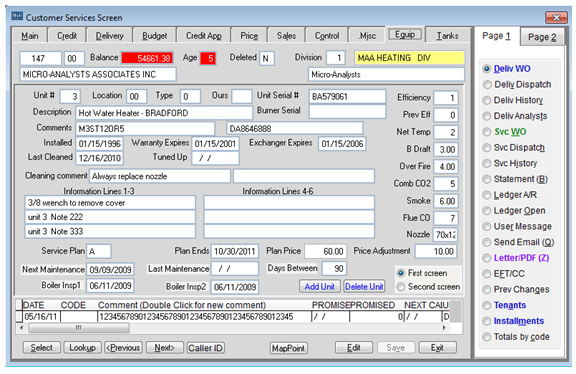The width and height of the screenshot is (576, 374).
Task: Click the Cleaning comment field Always replace nozzle
Action: click(160, 176)
